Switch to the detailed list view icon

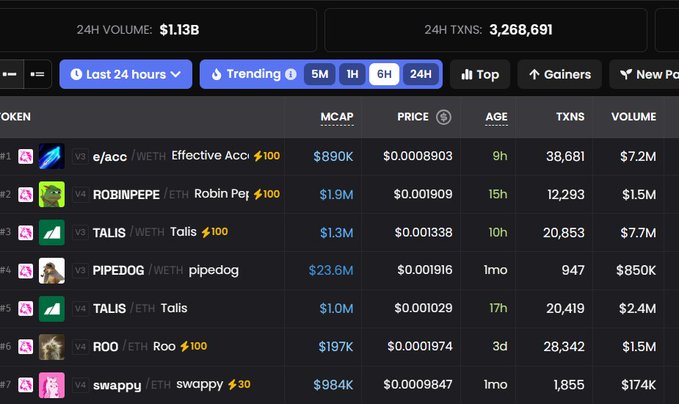pyautogui.click(x=38, y=74)
